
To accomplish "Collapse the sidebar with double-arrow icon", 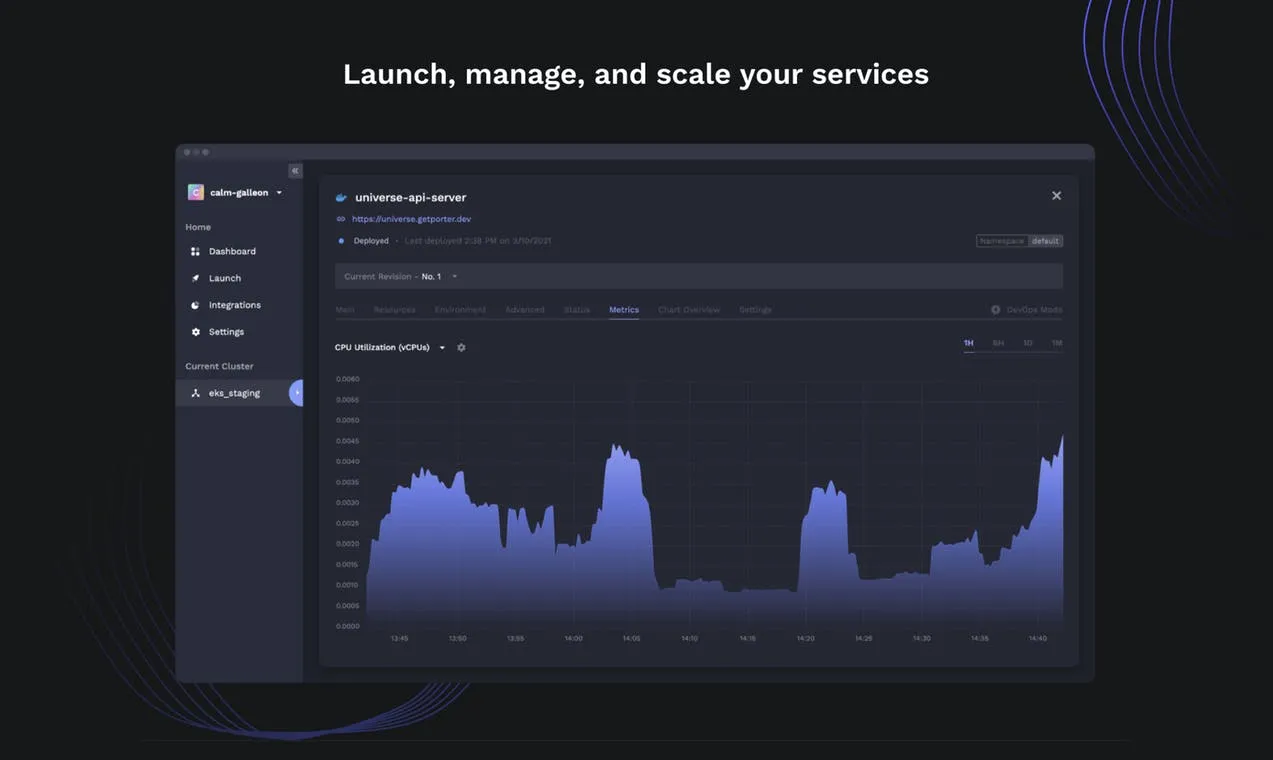I will 295,171.
